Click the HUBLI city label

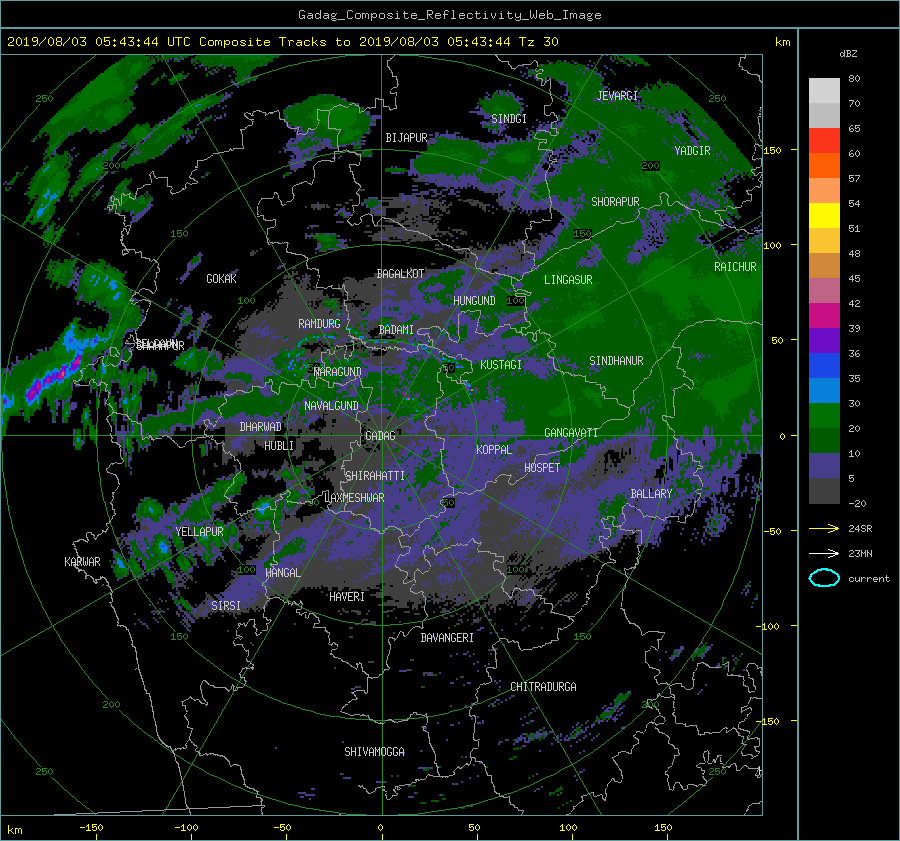279,445
